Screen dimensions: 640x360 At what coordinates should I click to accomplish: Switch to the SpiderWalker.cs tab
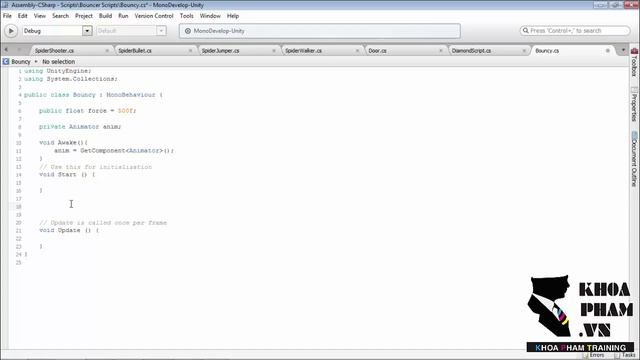303,51
